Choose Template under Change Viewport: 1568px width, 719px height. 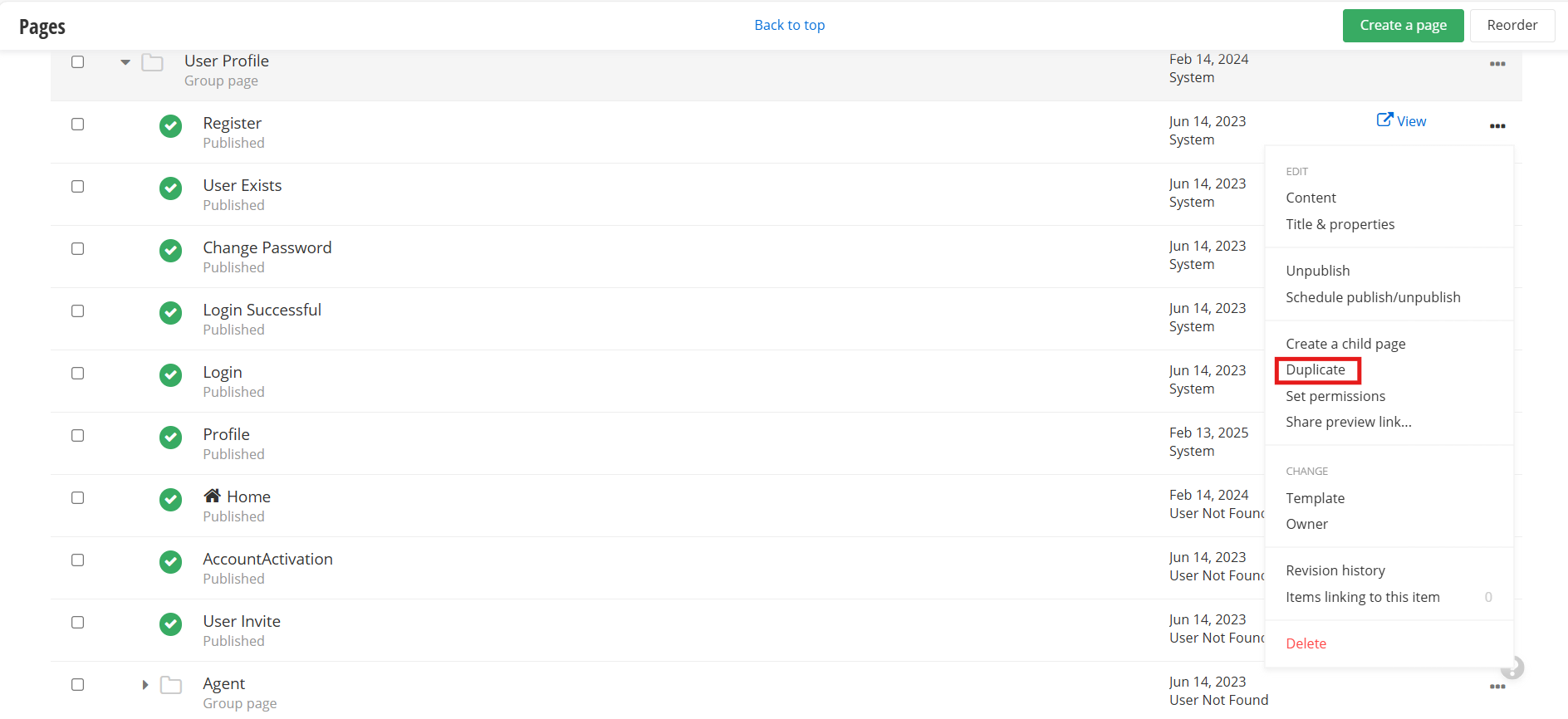[x=1316, y=498]
